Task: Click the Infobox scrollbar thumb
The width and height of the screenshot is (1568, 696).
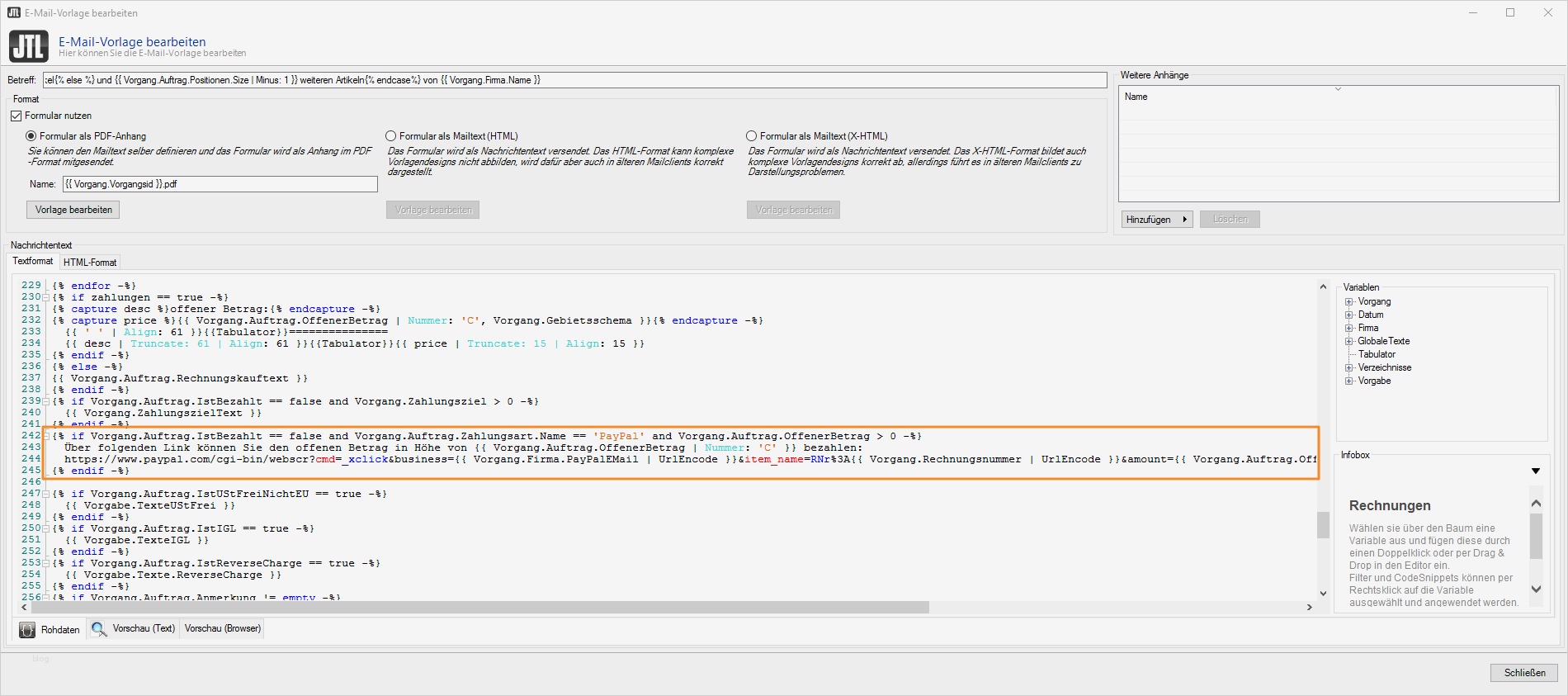Action: click(1536, 537)
